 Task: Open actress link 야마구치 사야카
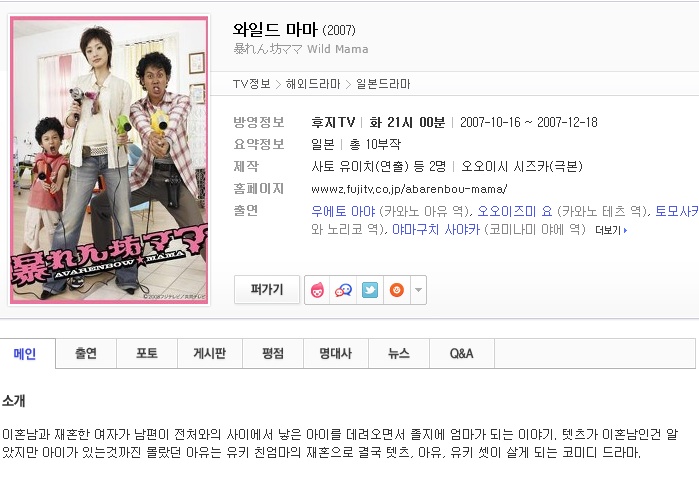point(436,230)
